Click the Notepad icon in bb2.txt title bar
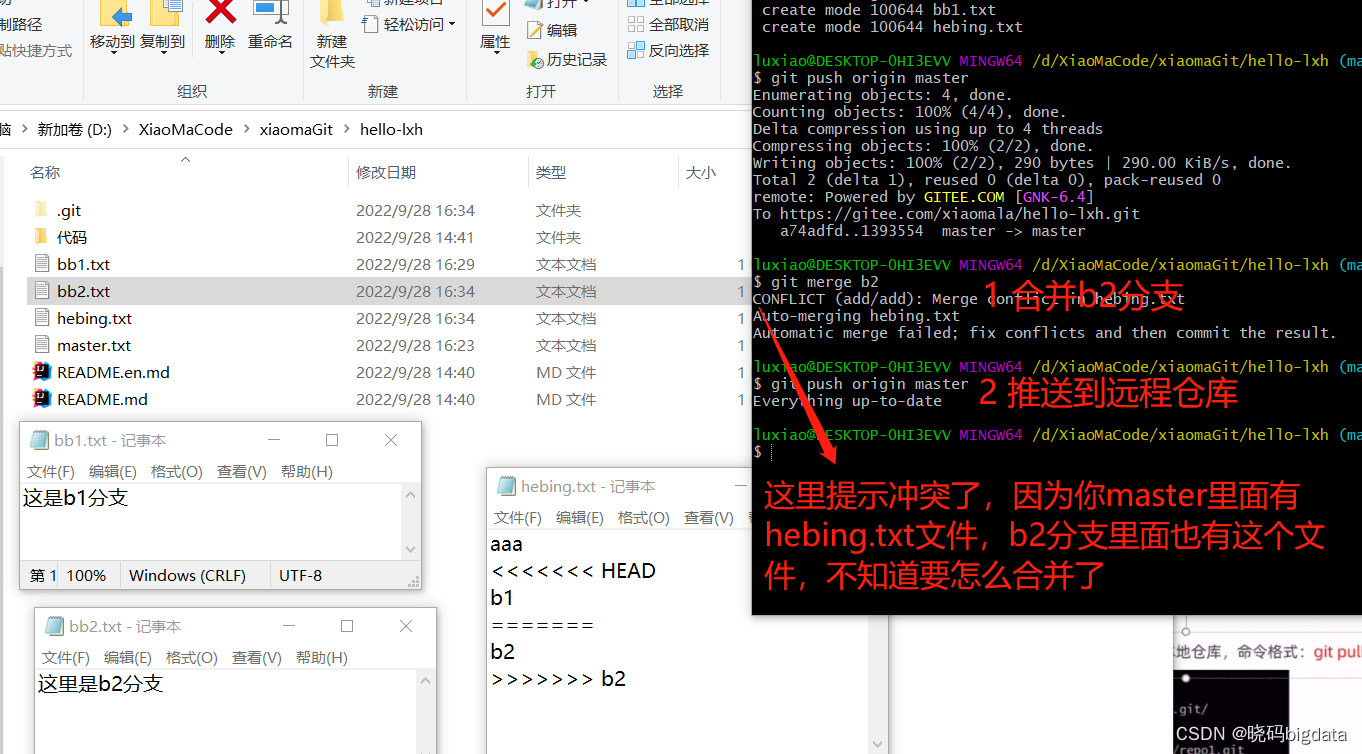1362x754 pixels. 54,626
